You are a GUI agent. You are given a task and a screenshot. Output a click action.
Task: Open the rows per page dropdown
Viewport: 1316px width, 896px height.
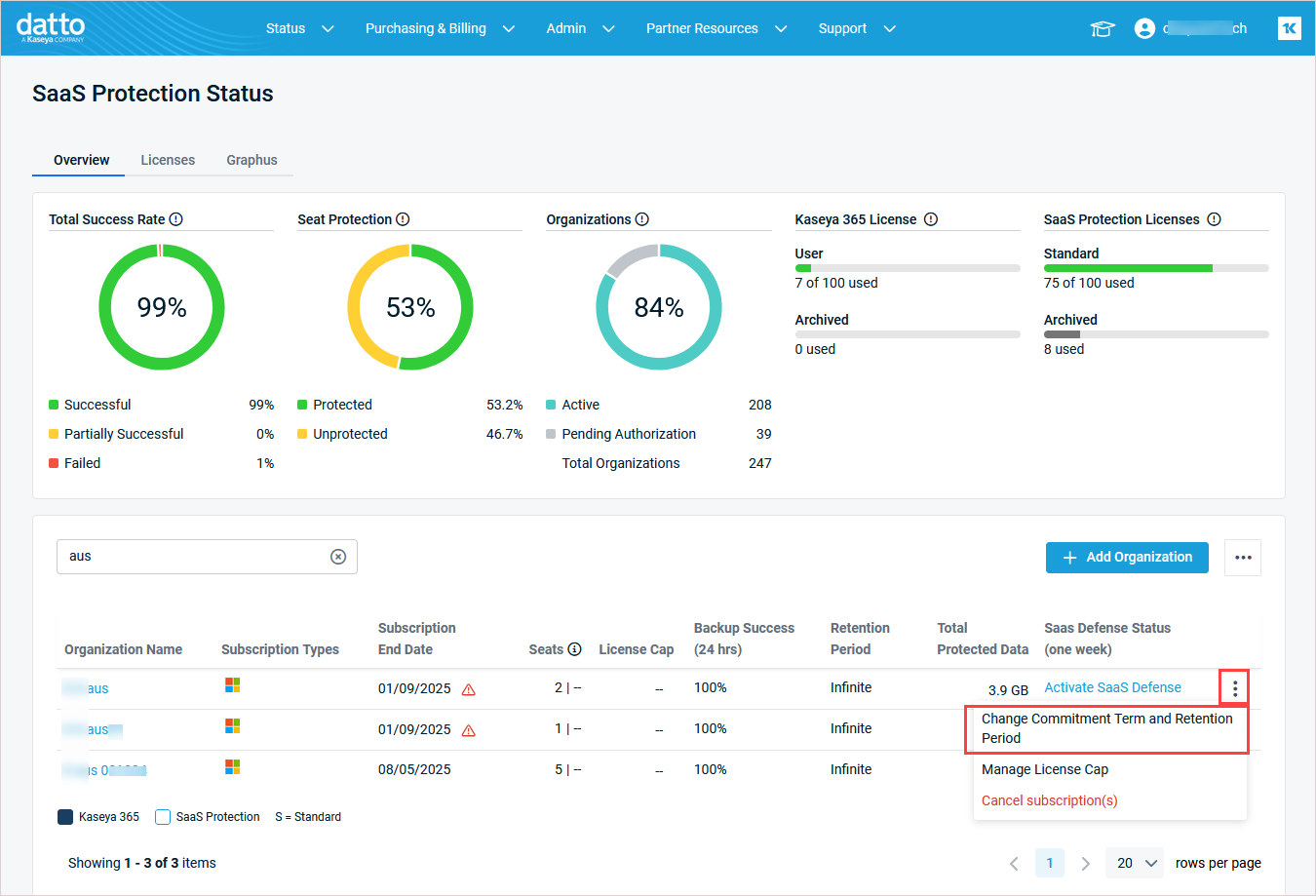pyautogui.click(x=1137, y=863)
